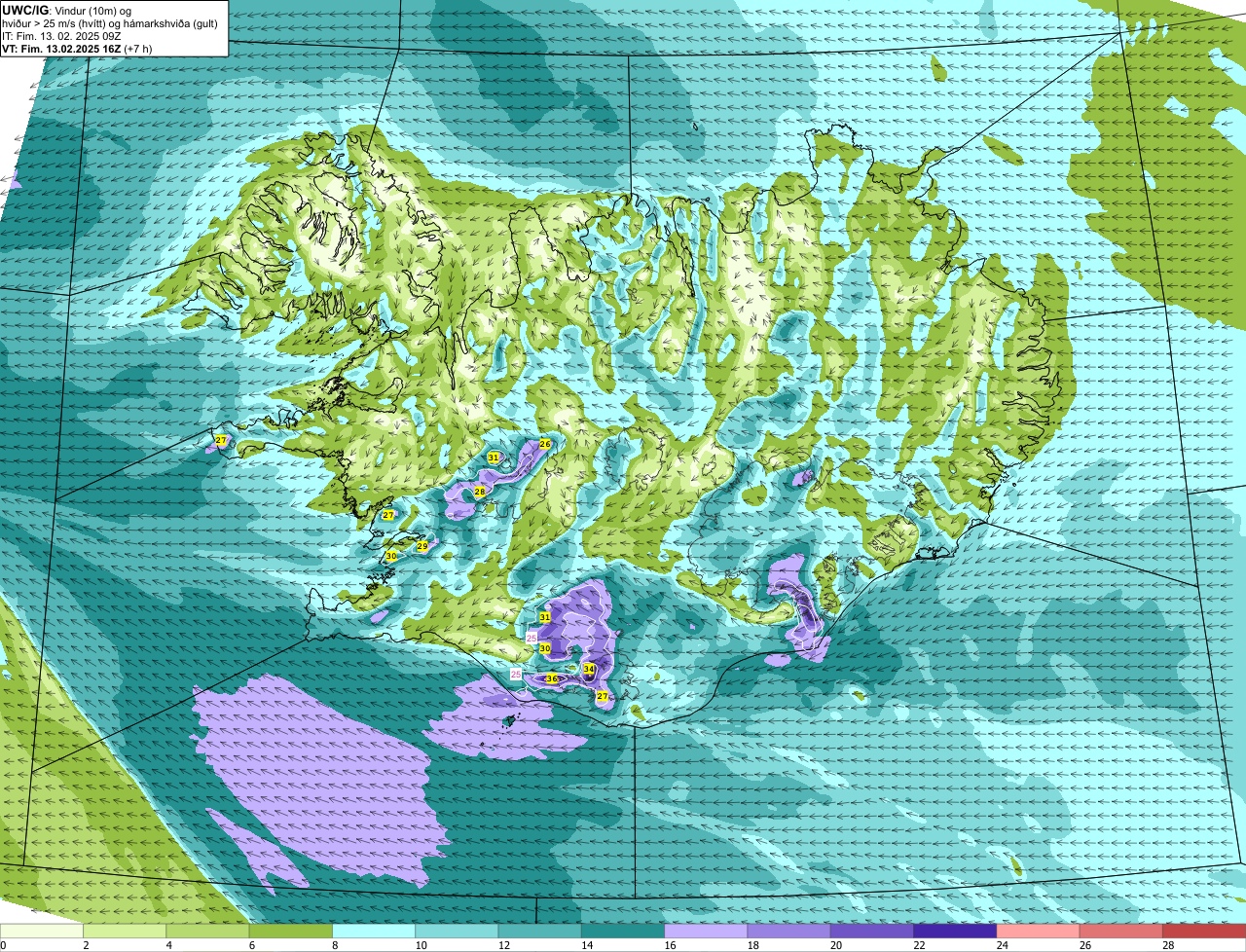Click the yellow gust marker reading 29
Screen dimensions: 1246x952
[x=421, y=546]
